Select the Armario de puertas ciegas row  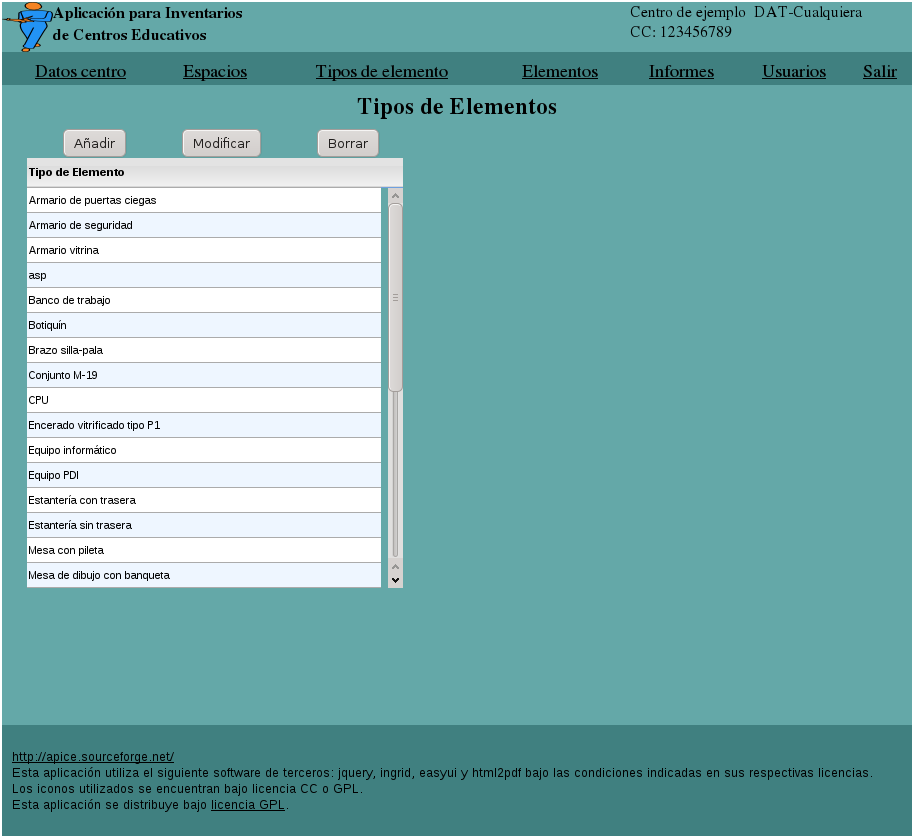[204, 200]
